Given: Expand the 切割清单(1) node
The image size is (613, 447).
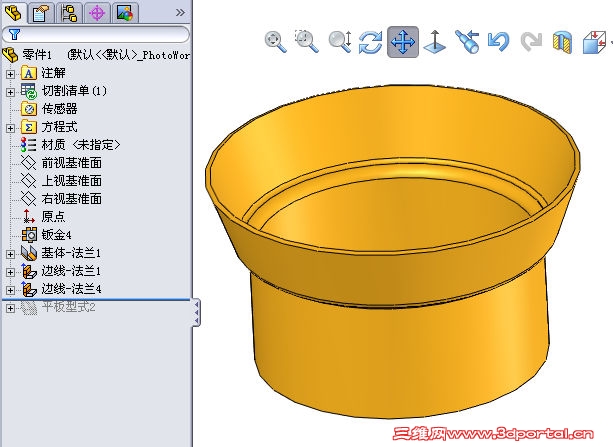Looking at the screenshot, I should [x=10, y=92].
